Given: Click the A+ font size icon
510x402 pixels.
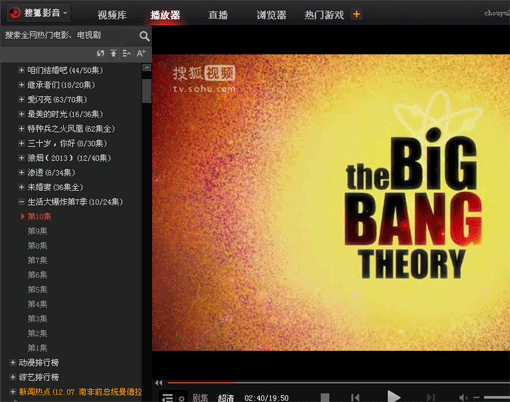Looking at the screenshot, I should click(x=141, y=53).
